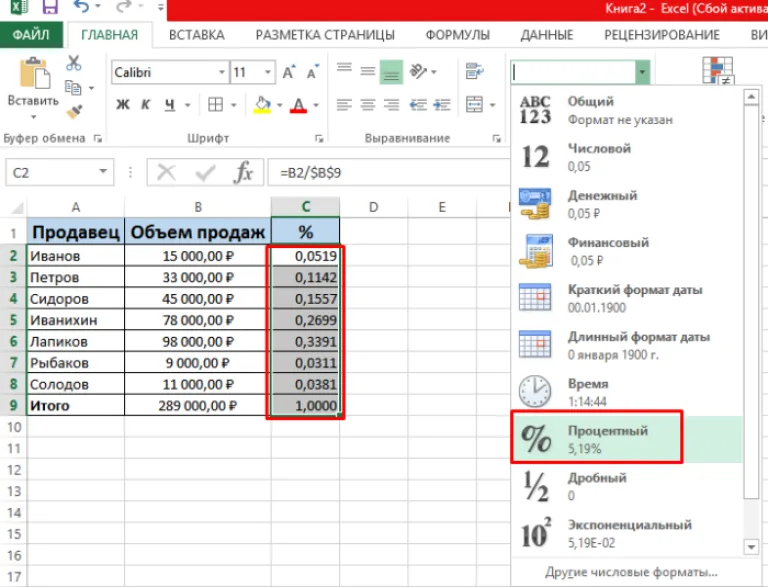
Task: Choose the Денежный currency format
Action: [x=627, y=205]
